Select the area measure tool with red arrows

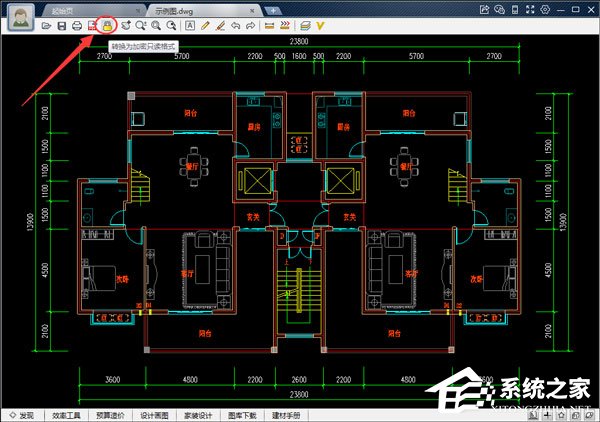[x=285, y=26]
